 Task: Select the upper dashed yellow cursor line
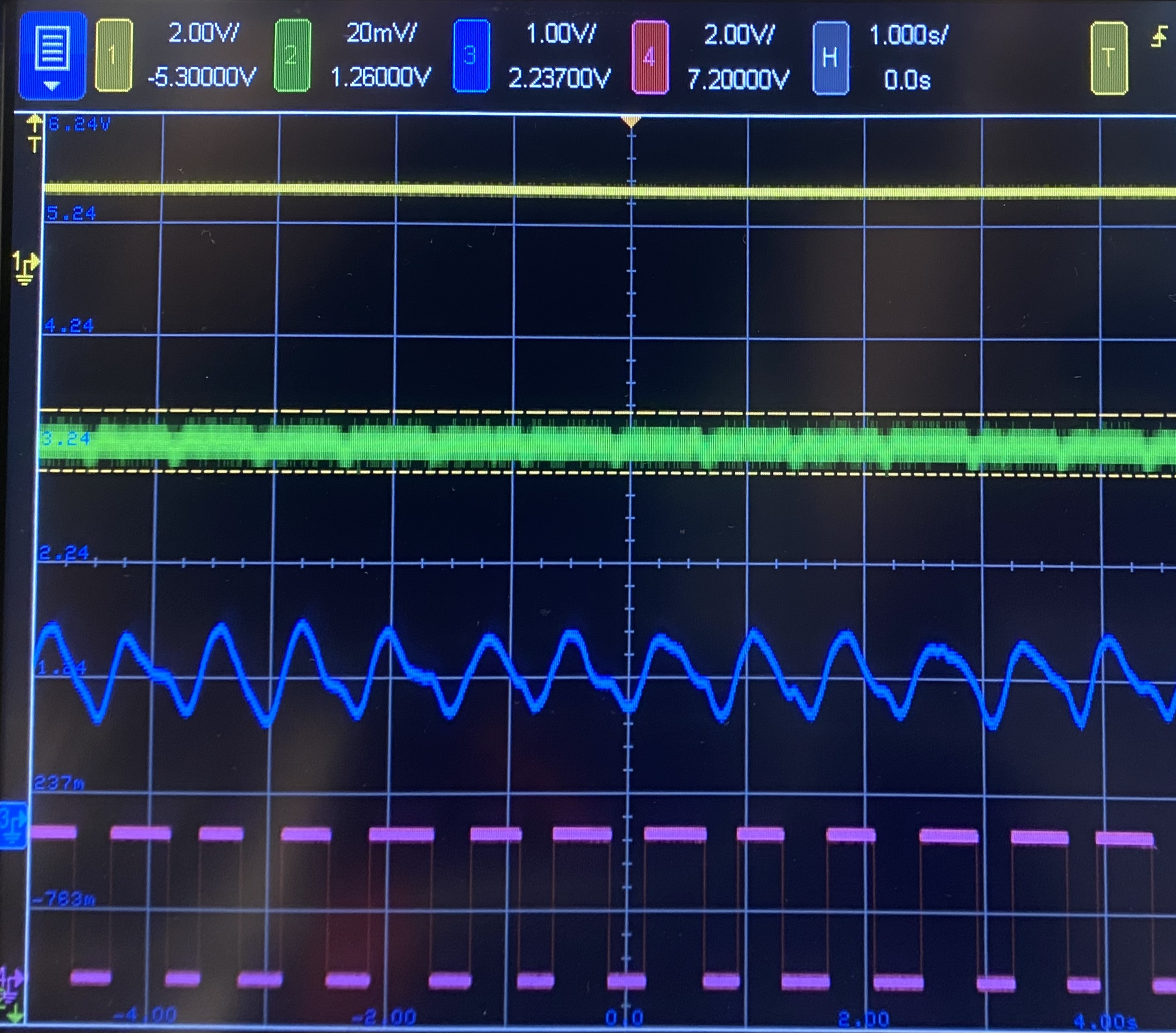(607, 412)
